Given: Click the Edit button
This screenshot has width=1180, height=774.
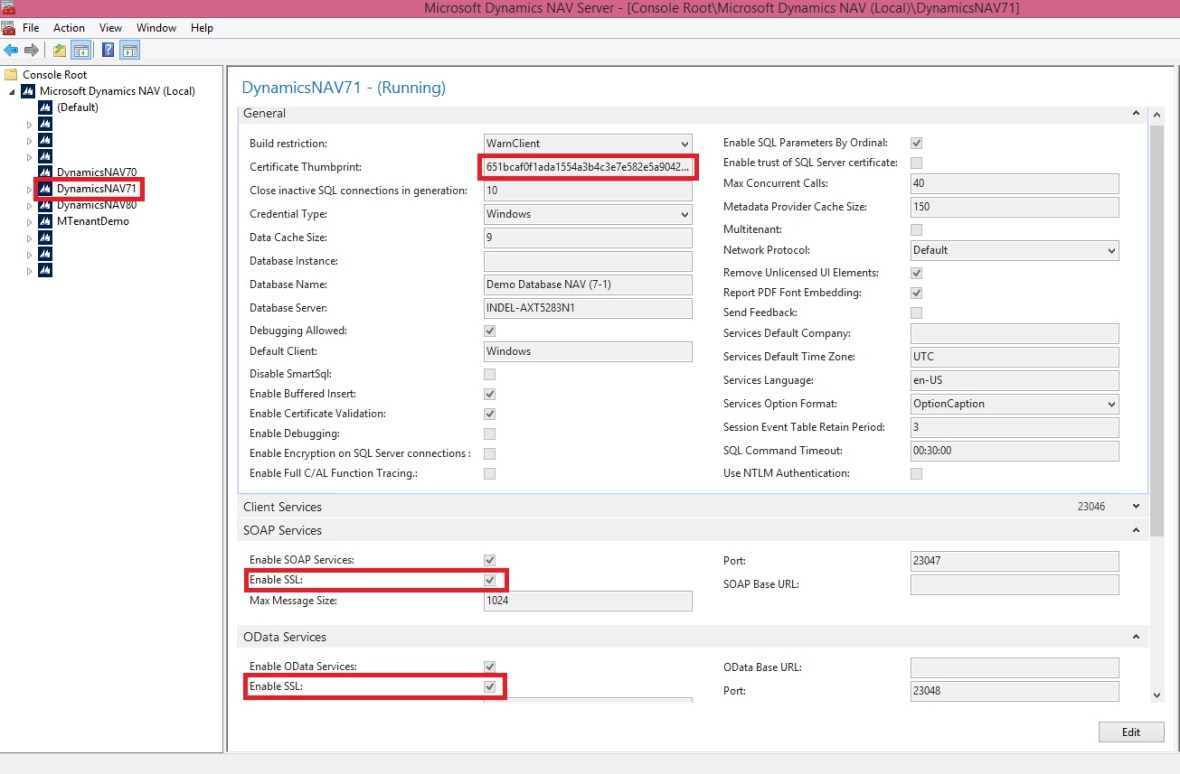Looking at the screenshot, I should coord(1131,732).
